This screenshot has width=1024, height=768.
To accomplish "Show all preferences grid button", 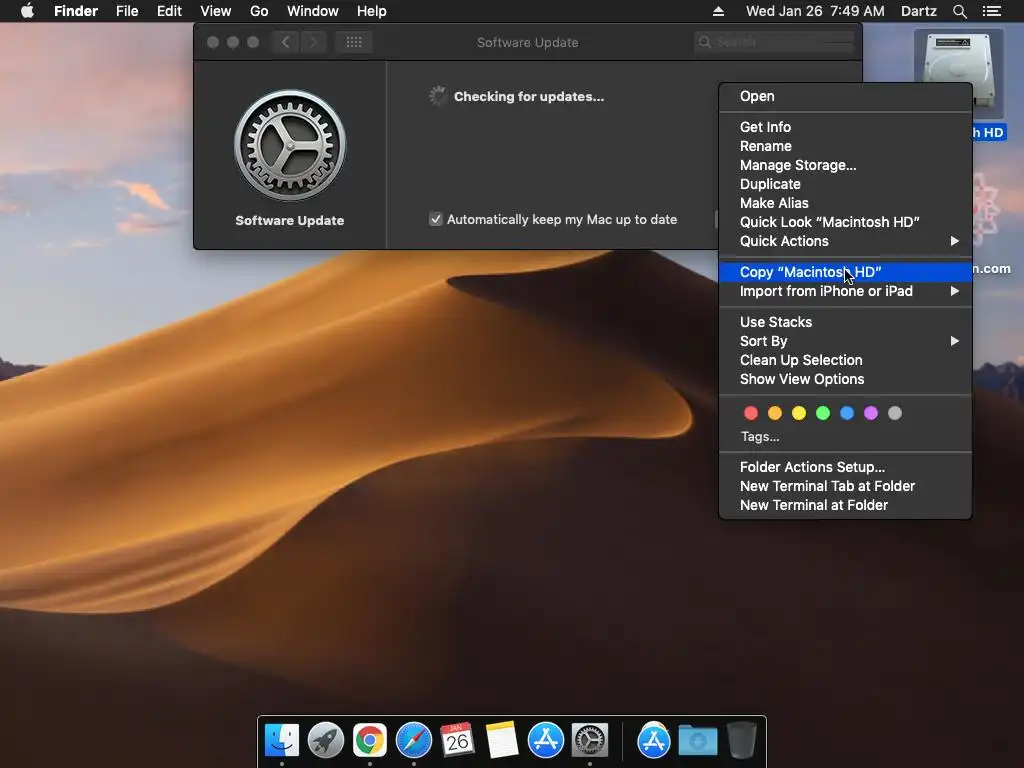I will (x=354, y=42).
